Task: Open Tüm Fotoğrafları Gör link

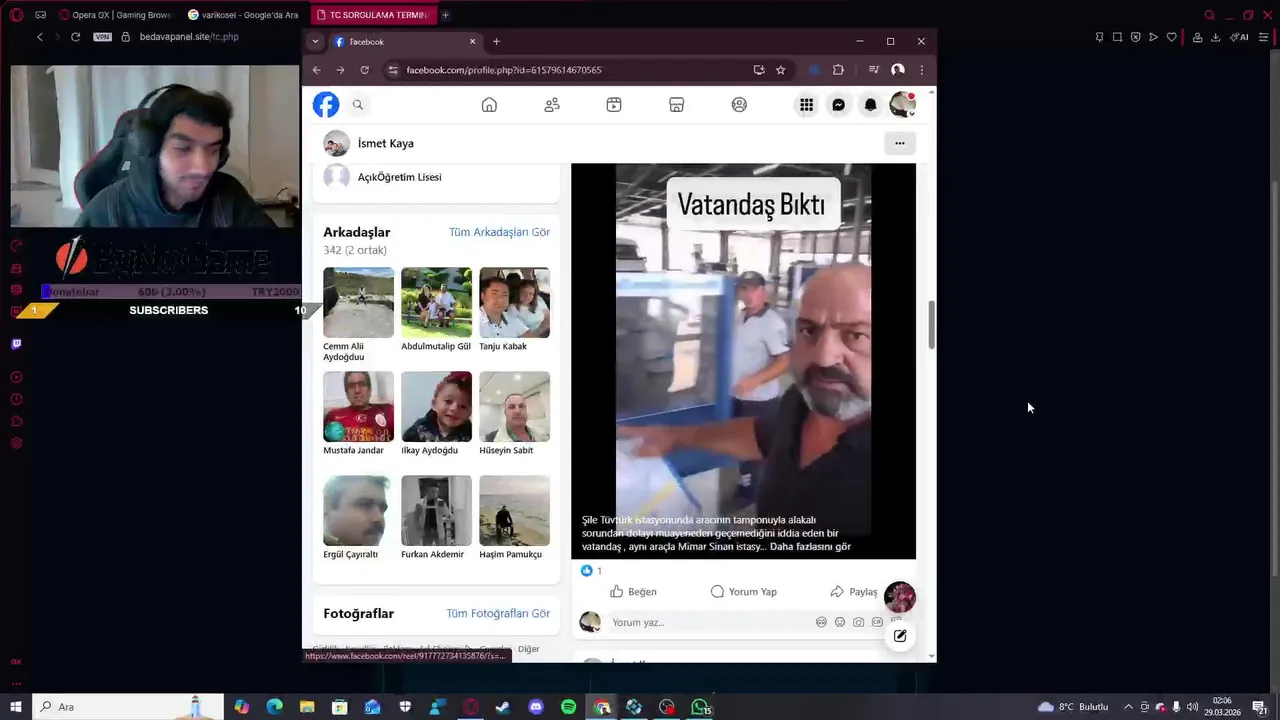Action: (x=498, y=614)
